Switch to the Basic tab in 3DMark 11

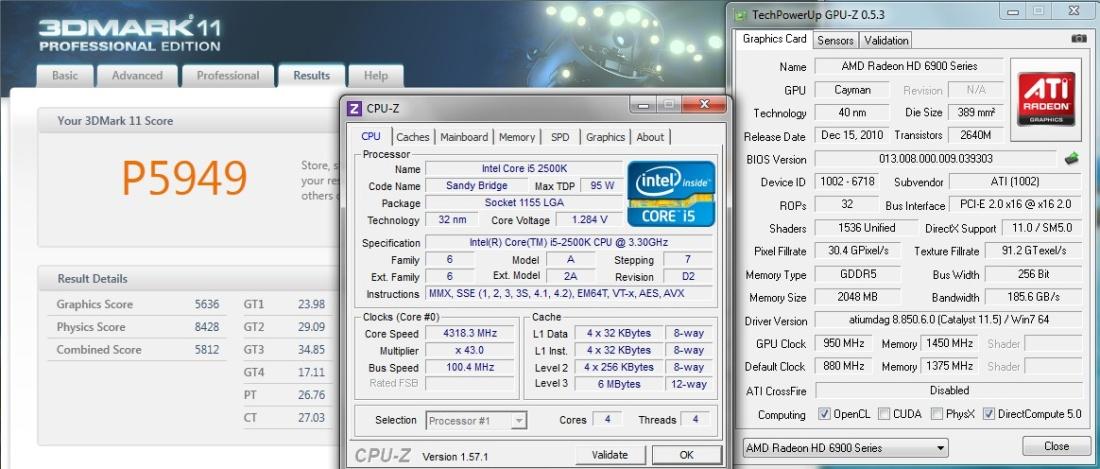65,76
